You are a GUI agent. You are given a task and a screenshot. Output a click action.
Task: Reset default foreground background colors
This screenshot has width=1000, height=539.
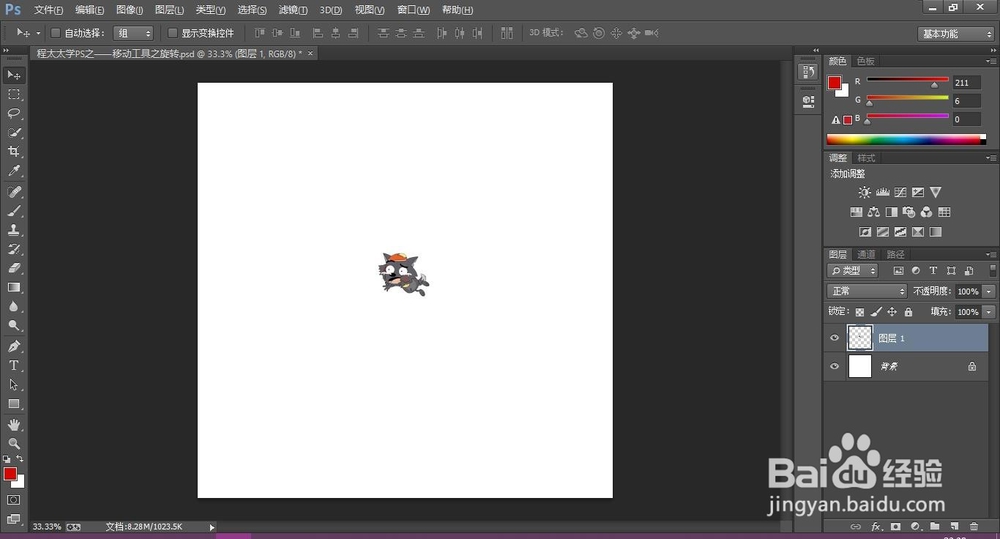click(x=6, y=459)
